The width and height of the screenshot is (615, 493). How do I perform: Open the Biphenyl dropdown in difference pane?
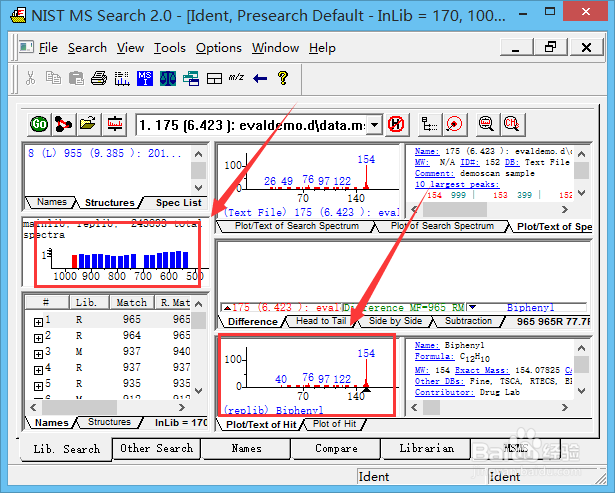472,307
